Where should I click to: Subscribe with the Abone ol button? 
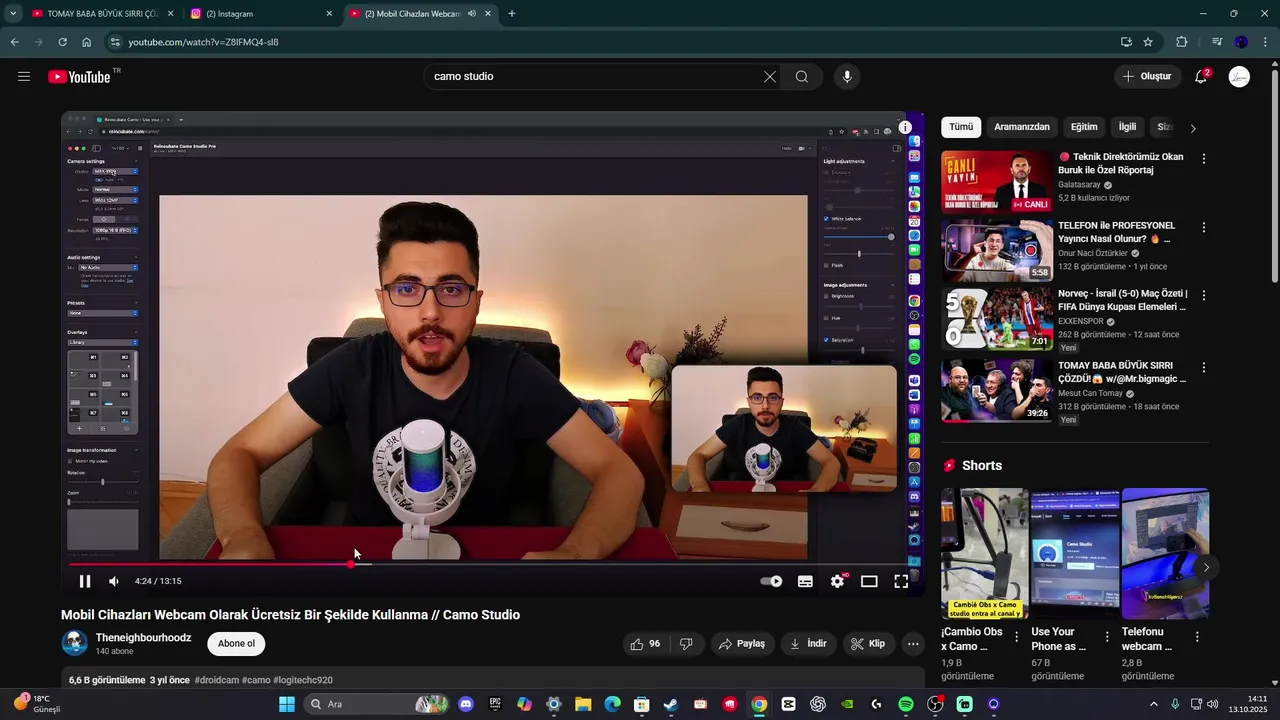(236, 644)
